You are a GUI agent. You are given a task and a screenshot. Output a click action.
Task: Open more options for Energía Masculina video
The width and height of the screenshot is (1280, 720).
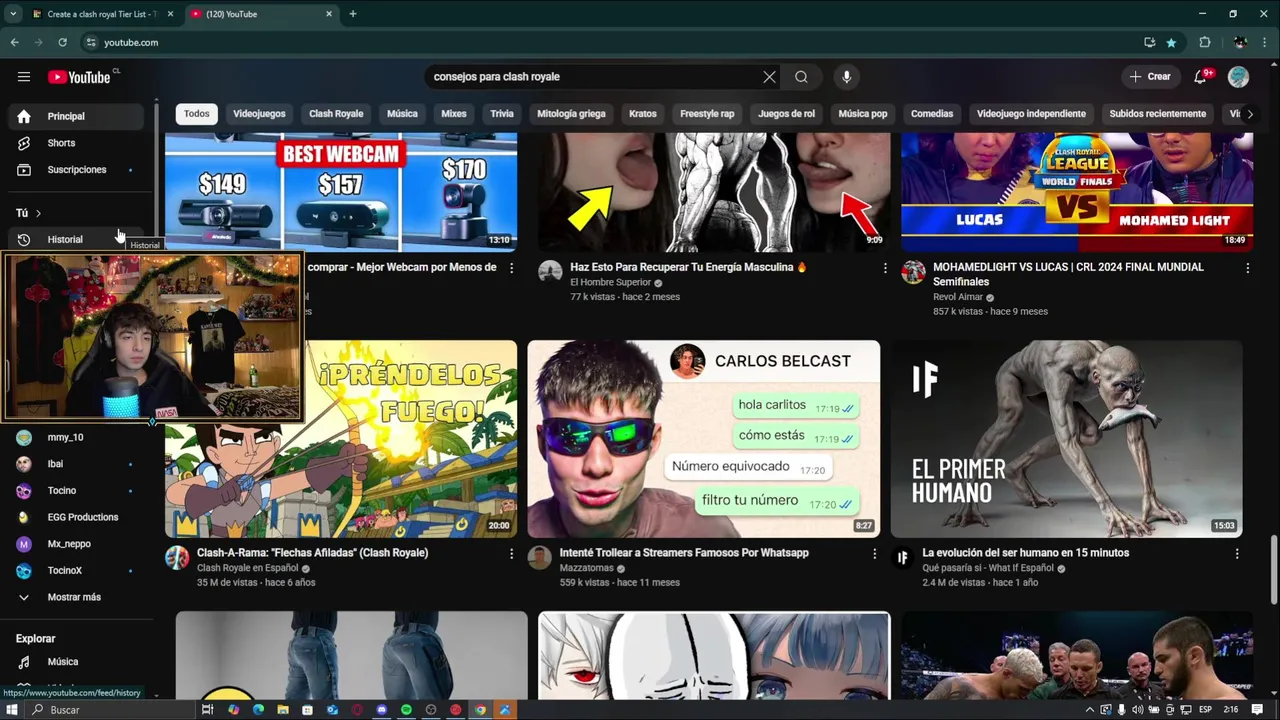(x=885, y=268)
